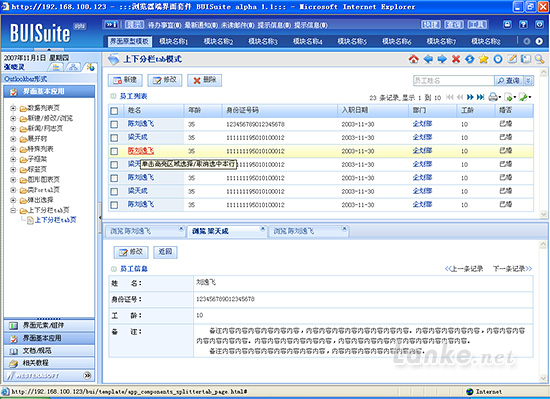Click the magnifier search icon in page toolbar
Screen dimensions: 550x399
point(539,59)
